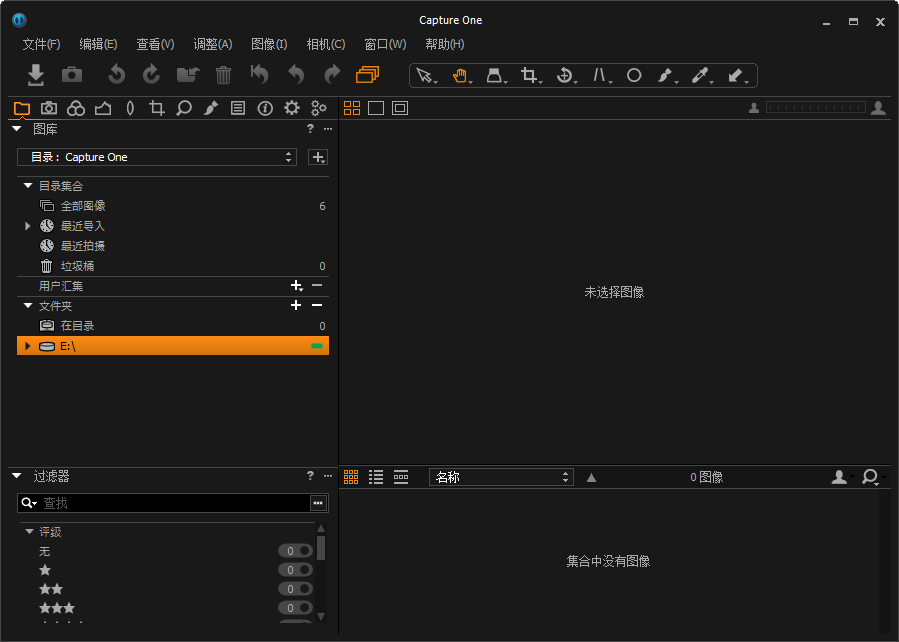This screenshot has height=642, width=899.
Task: Open the 相机(C) menu
Action: [325, 44]
